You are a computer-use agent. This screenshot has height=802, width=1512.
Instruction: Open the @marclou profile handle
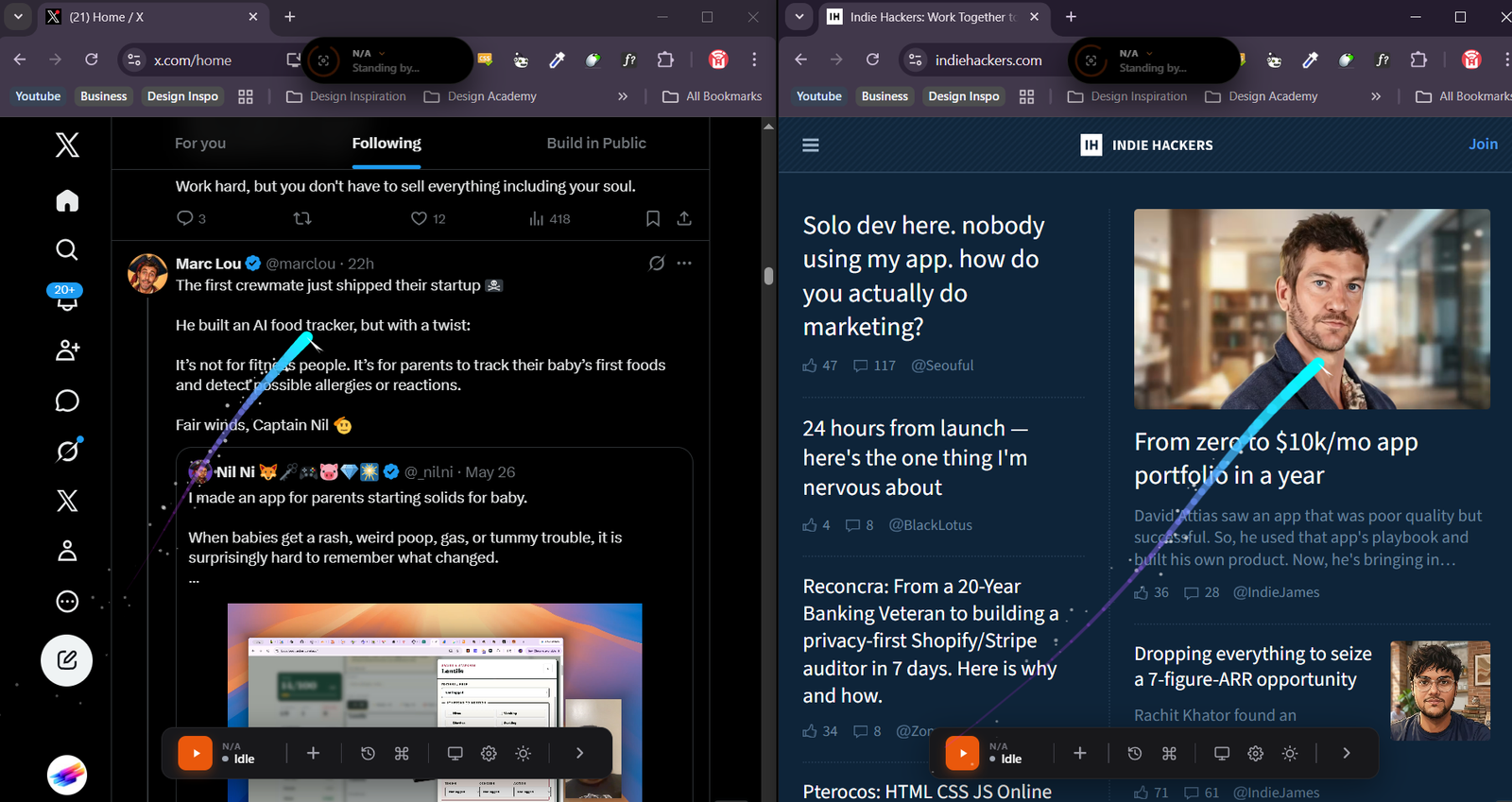301,264
